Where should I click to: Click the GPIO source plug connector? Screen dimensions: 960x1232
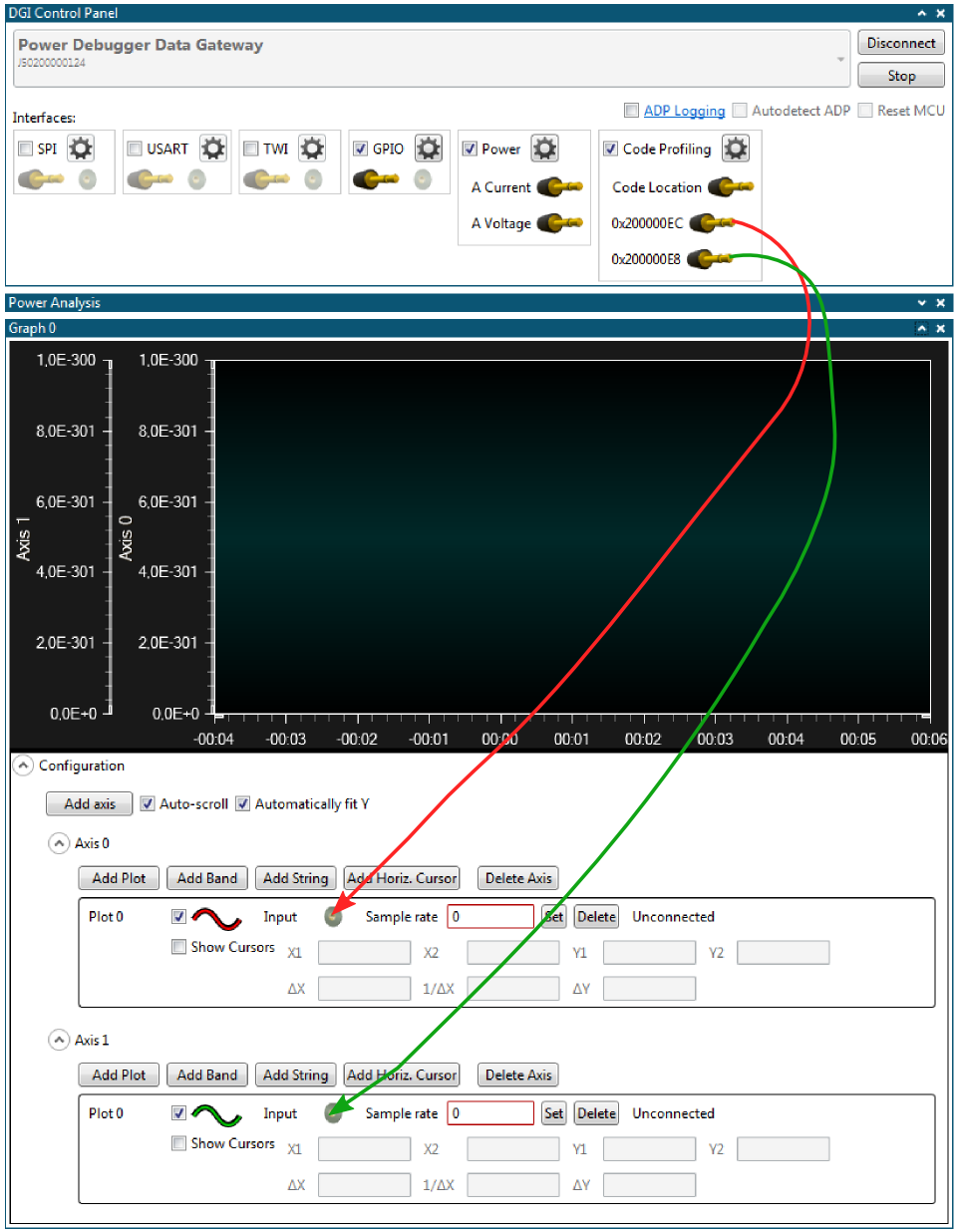pyautogui.click(x=376, y=179)
